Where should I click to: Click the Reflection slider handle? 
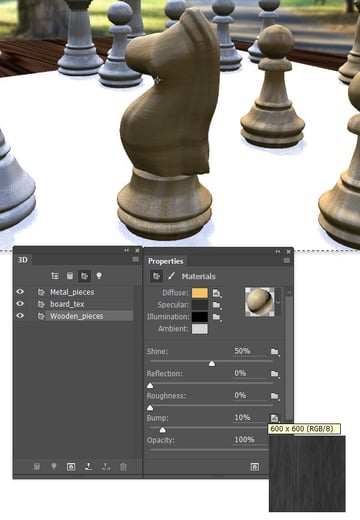tap(150, 386)
